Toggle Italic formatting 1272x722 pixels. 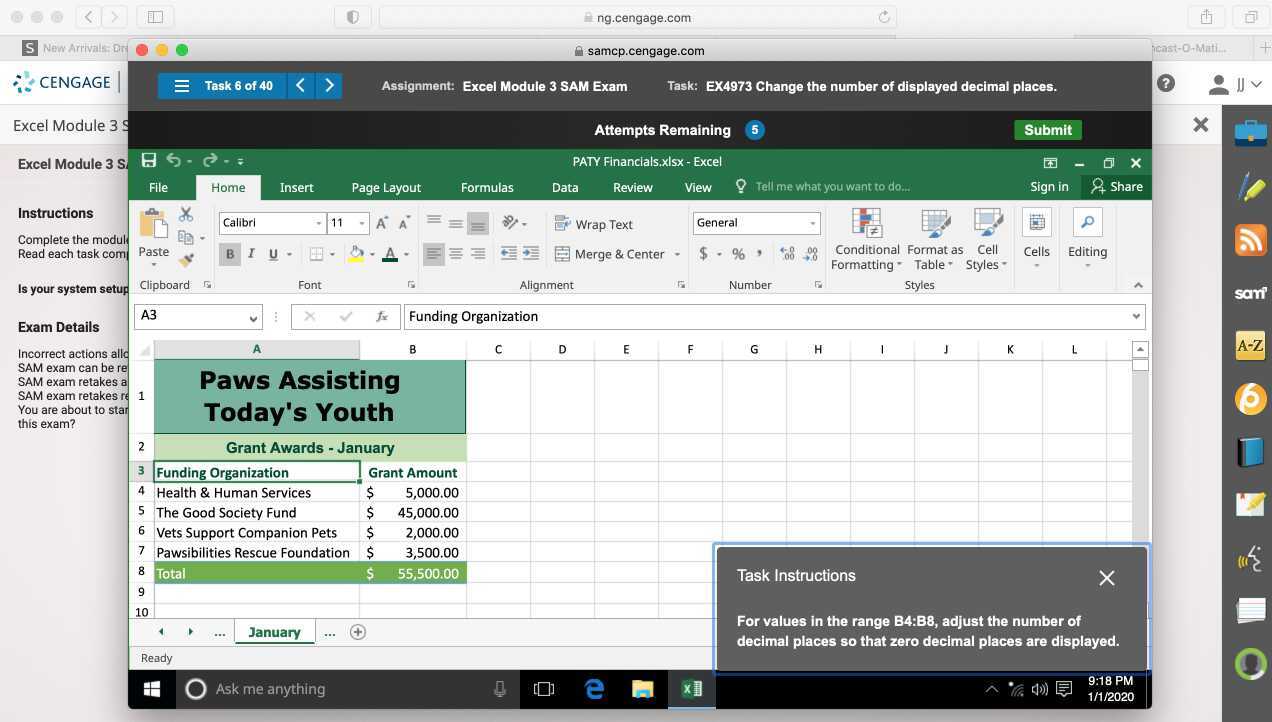[251, 254]
